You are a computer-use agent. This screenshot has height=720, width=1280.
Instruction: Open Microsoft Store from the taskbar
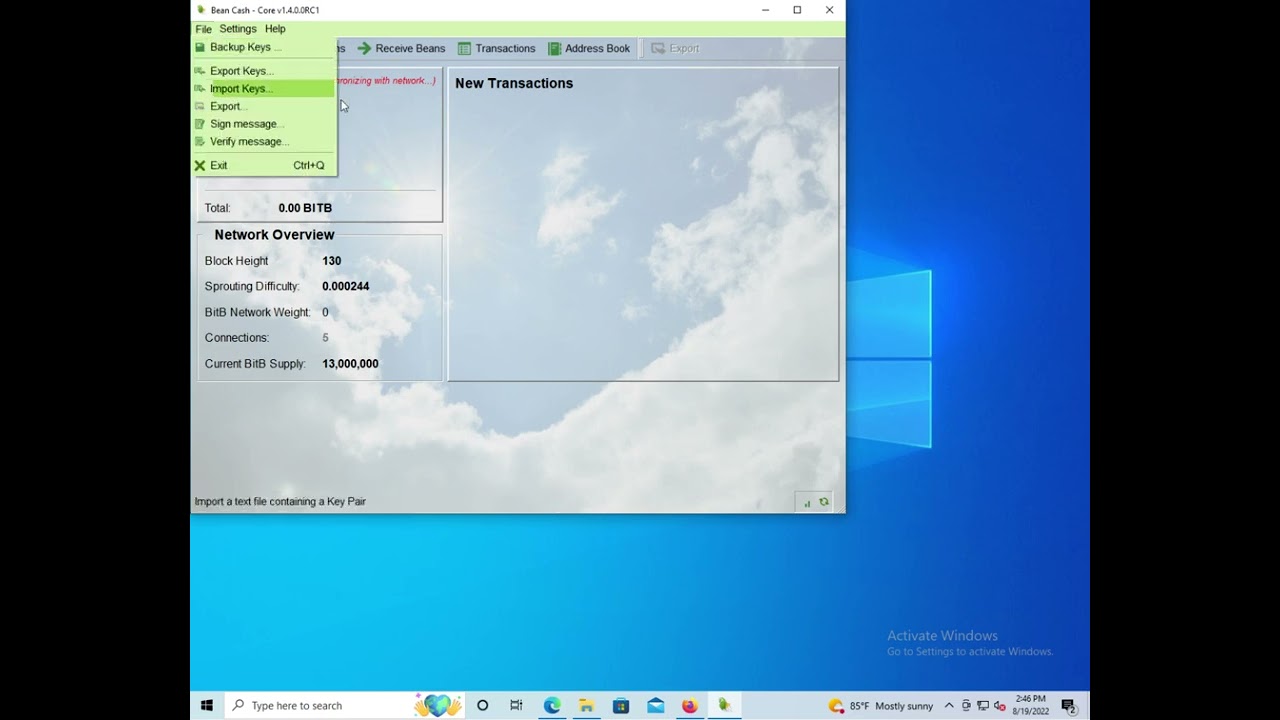621,706
